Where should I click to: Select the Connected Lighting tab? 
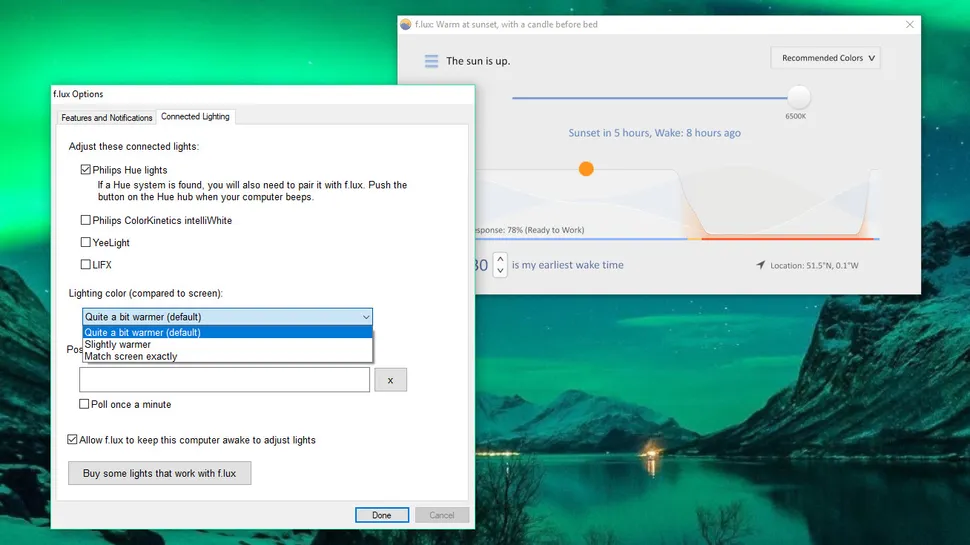point(195,117)
